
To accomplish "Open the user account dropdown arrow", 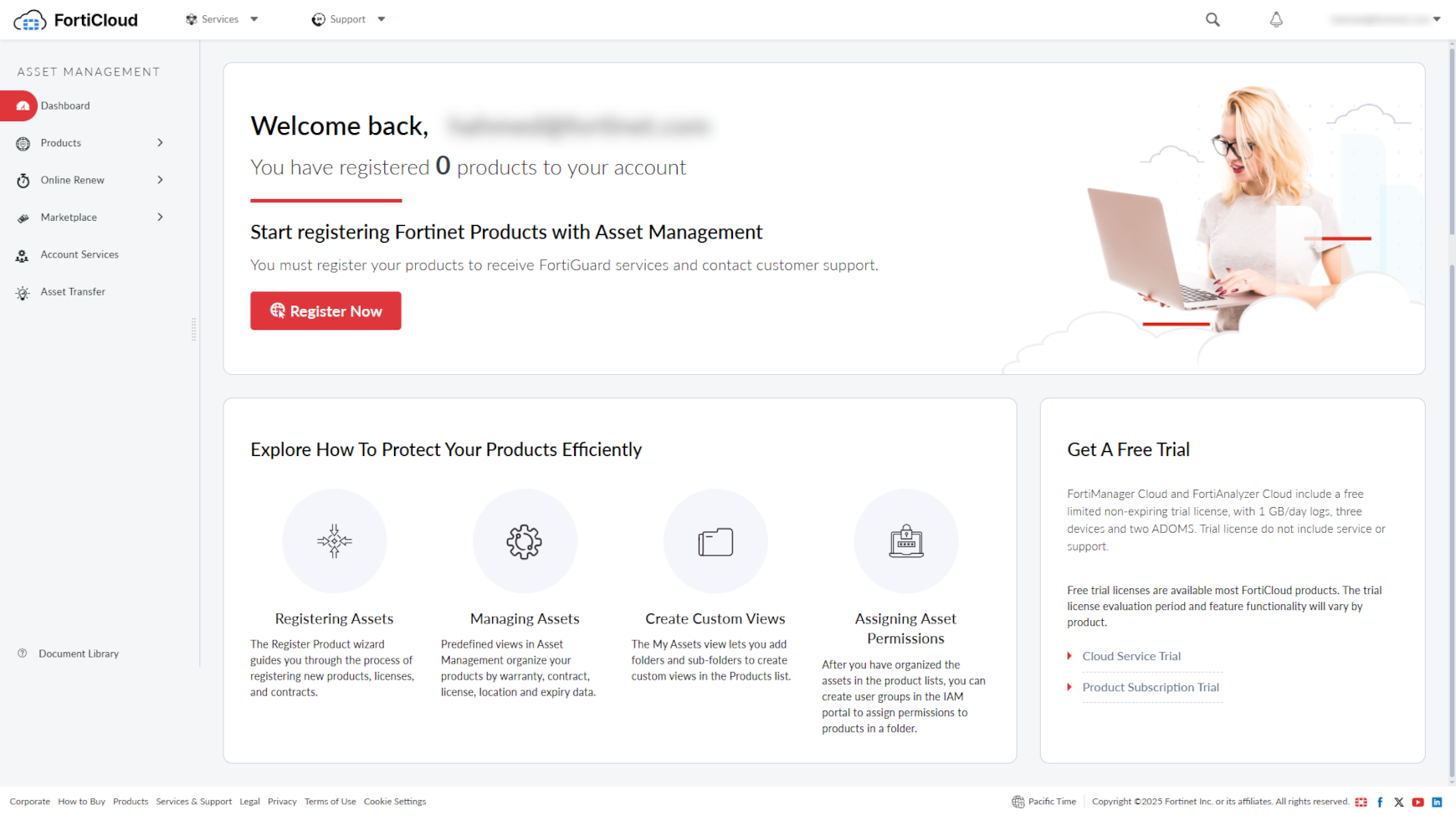I will coord(1437,19).
